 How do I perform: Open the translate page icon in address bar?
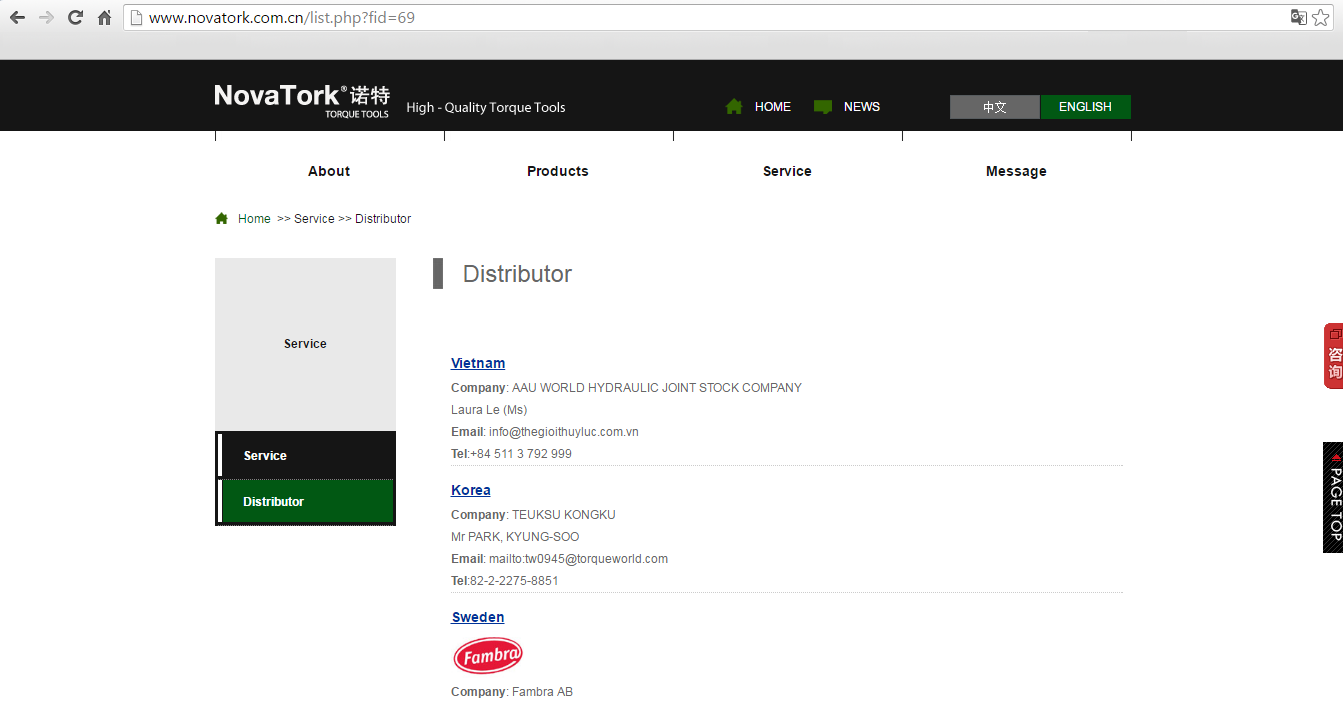(1298, 17)
